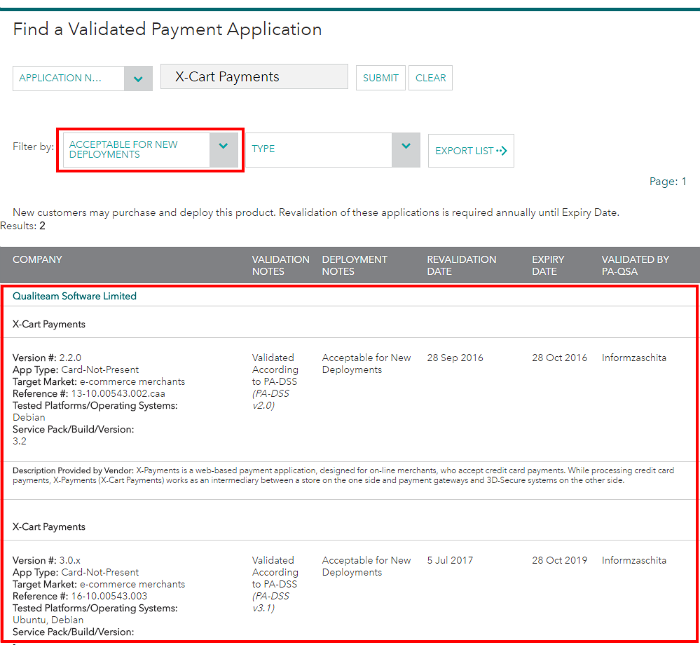Viewport: 700px width, 659px height.
Task: Click the Debian platform under version 2.2.0
Action: 29,417
